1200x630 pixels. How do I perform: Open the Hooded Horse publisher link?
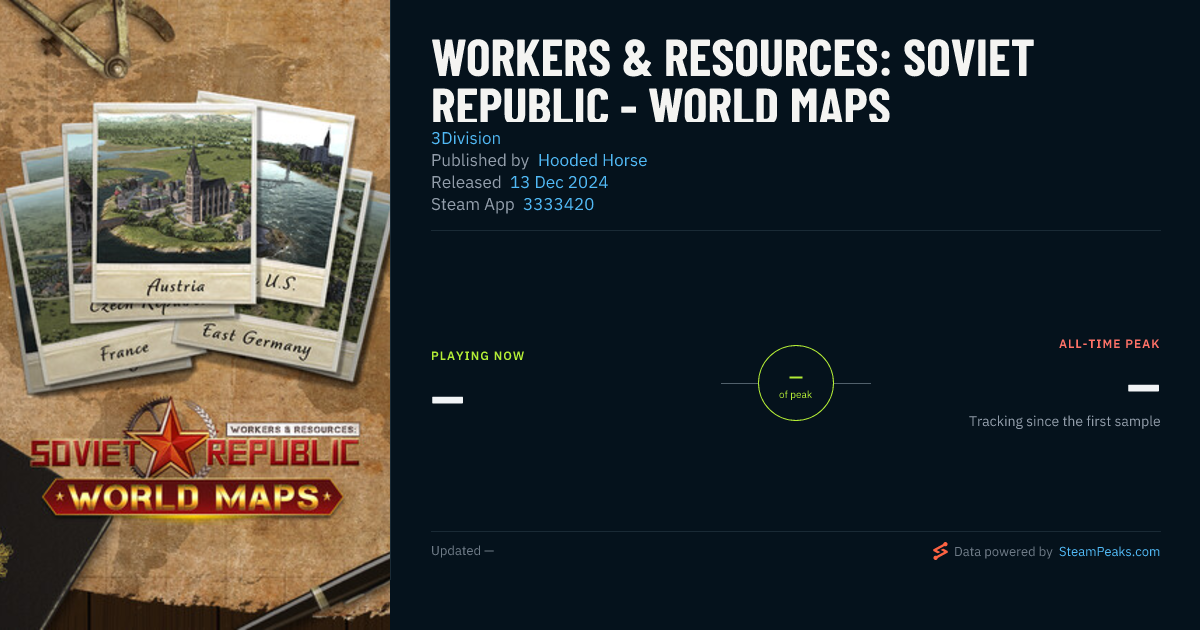click(x=592, y=160)
